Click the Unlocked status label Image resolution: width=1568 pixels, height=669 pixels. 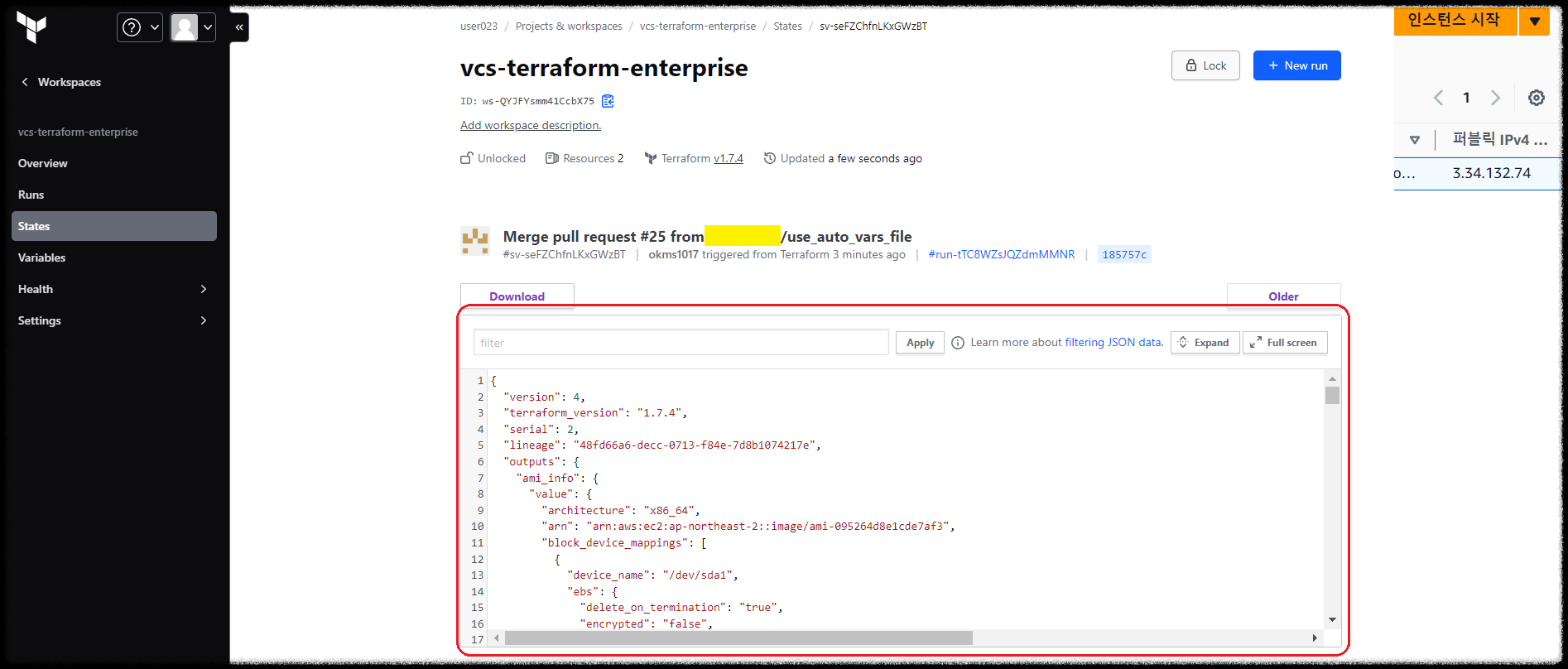[x=493, y=158]
